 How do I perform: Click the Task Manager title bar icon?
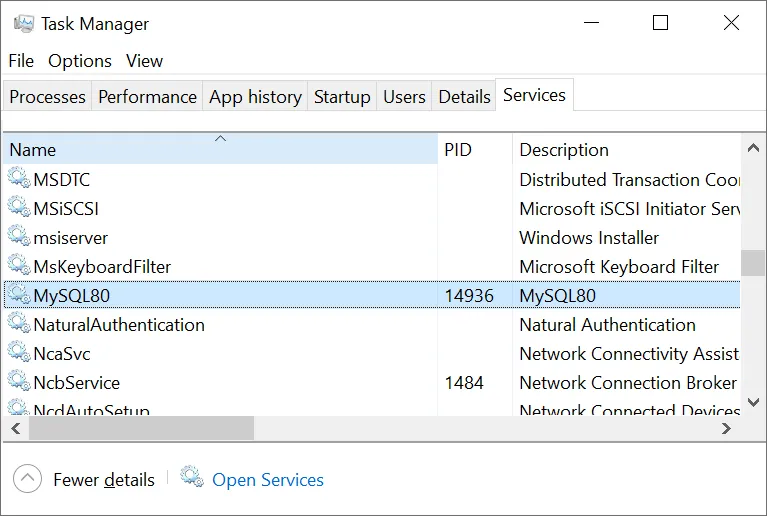click(24, 23)
